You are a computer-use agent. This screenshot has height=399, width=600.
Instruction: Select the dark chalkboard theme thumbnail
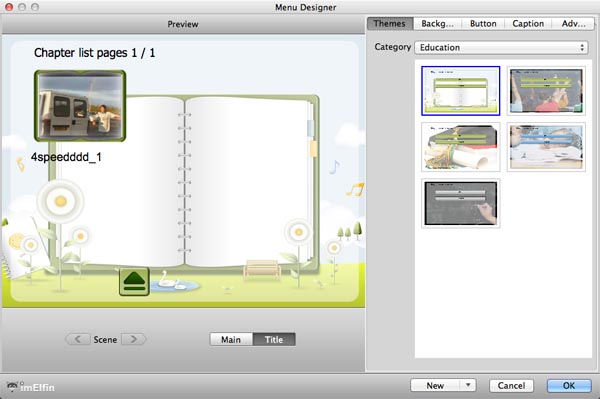[x=461, y=203]
